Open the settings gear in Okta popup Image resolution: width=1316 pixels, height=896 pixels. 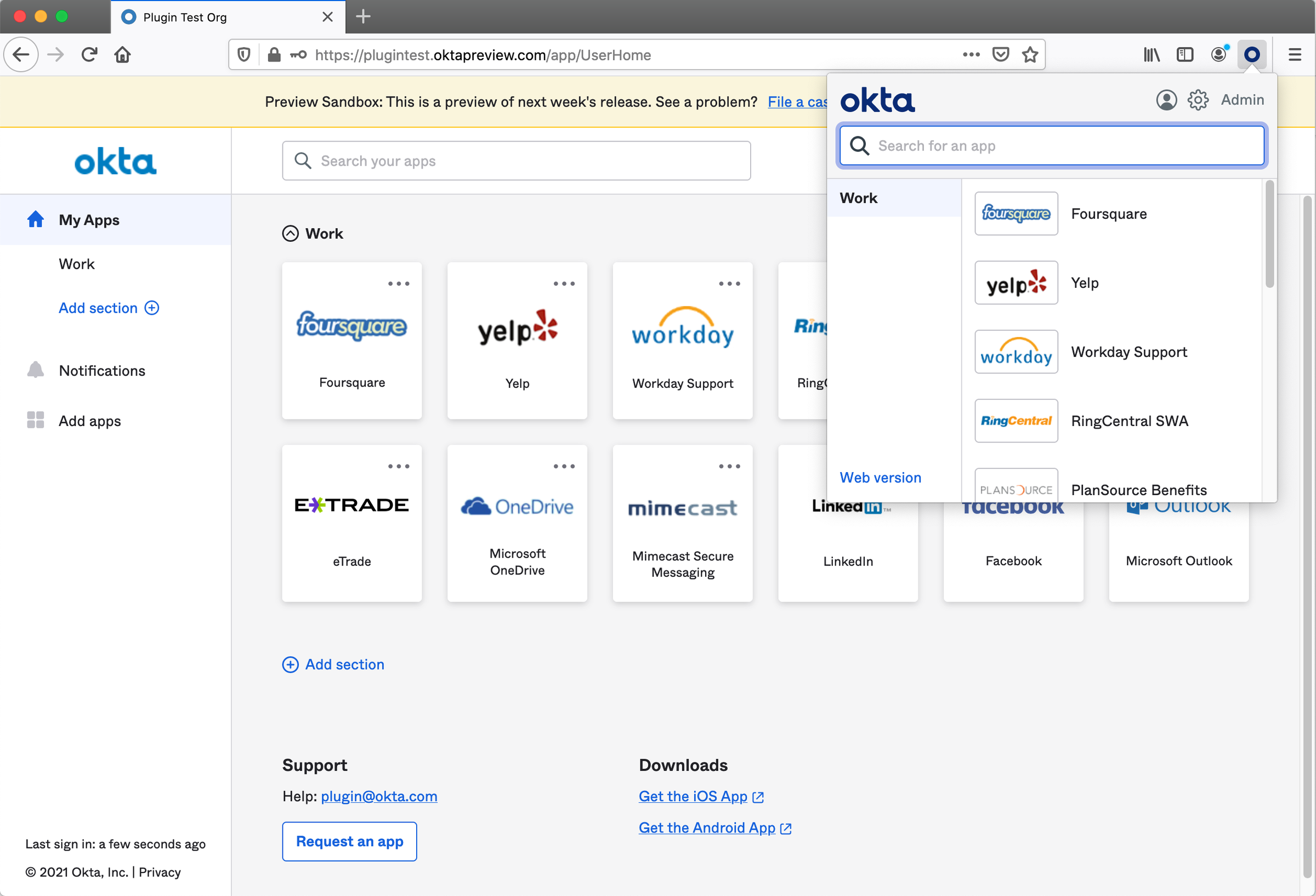pos(1198,100)
